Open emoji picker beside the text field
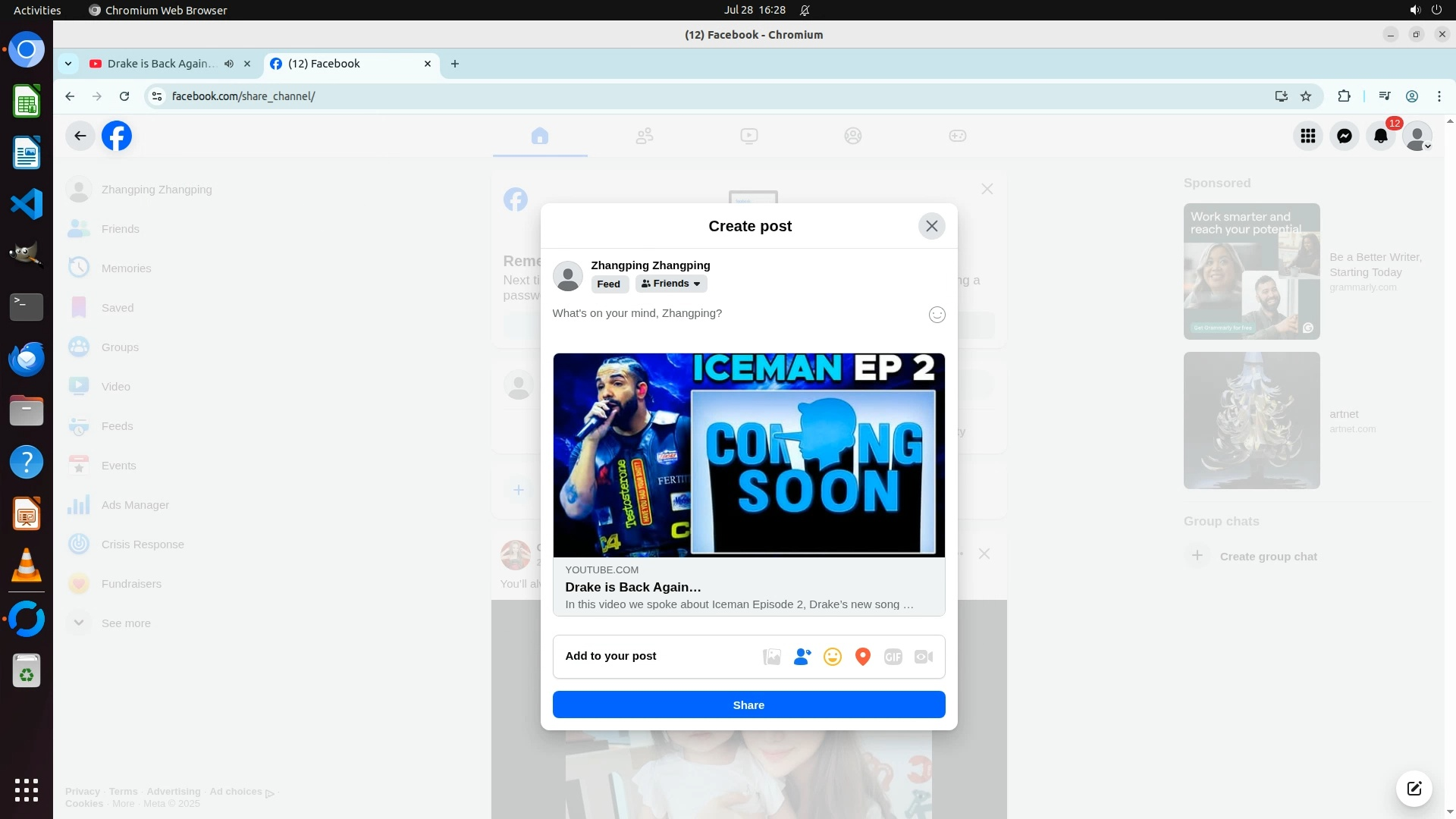 (937, 315)
